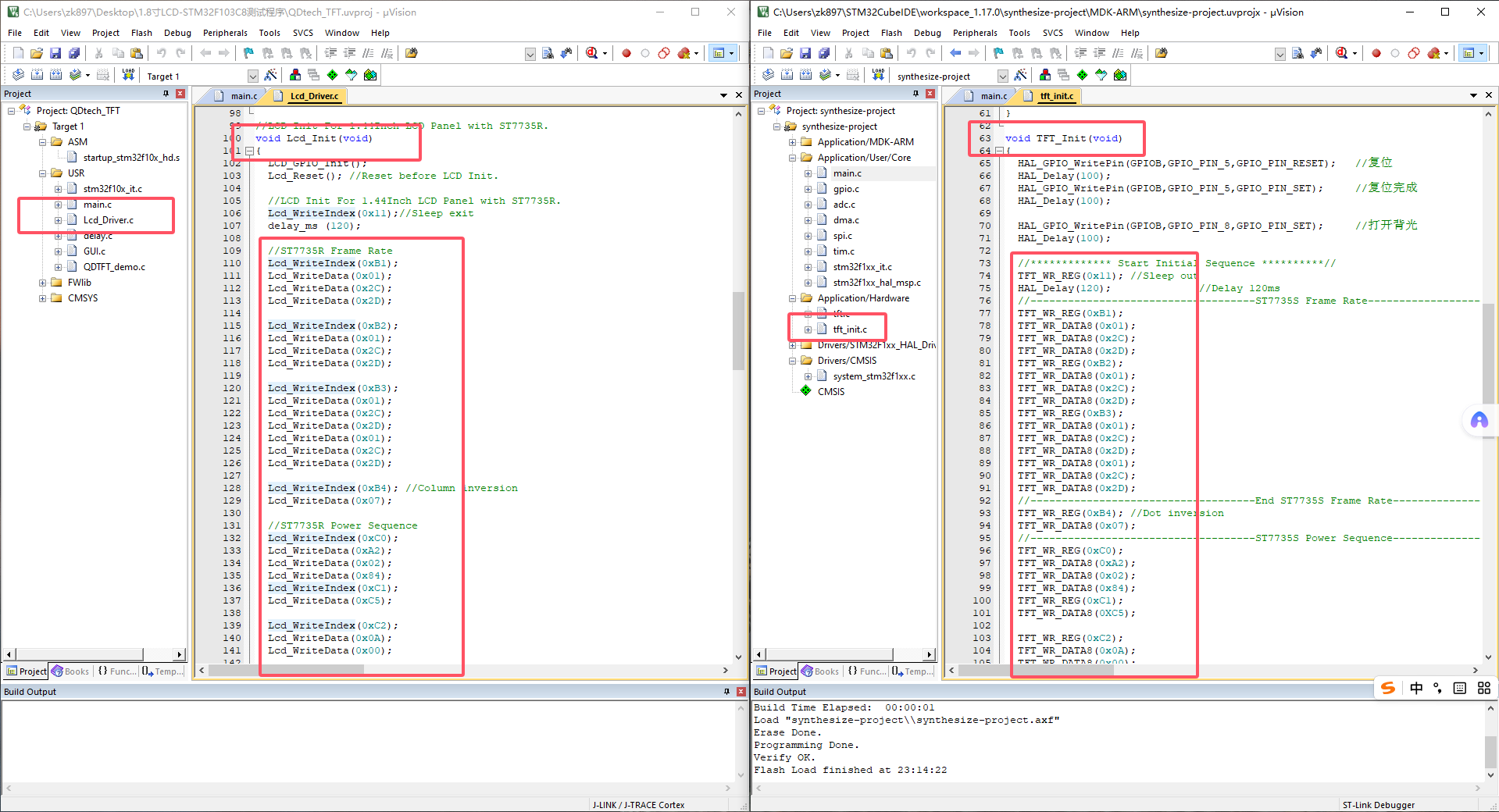Screen dimensions: 1499x812
Task: Close Project panel in QDtech_TFT window
Action: click(x=180, y=94)
